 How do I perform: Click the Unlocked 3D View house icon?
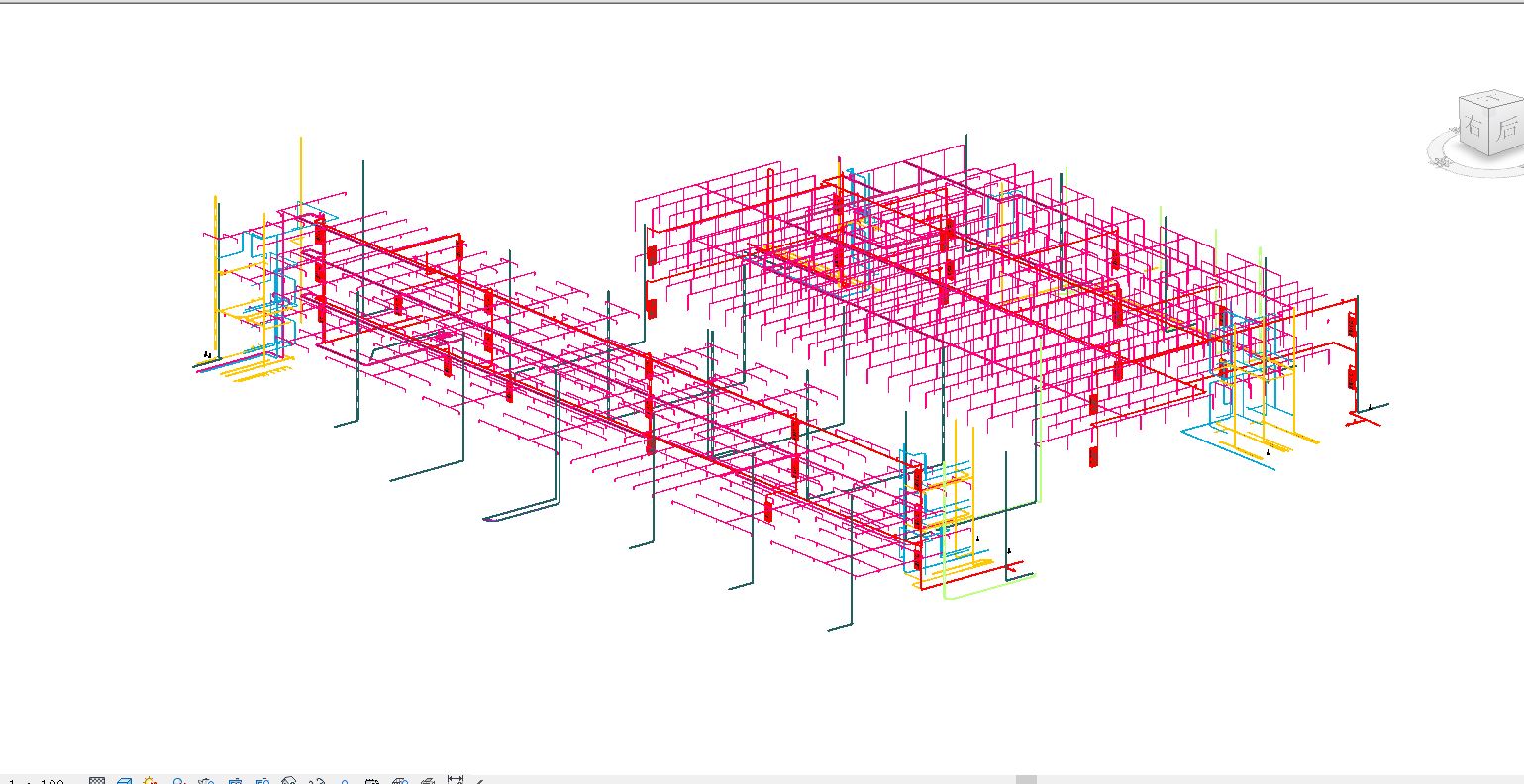[x=289, y=781]
